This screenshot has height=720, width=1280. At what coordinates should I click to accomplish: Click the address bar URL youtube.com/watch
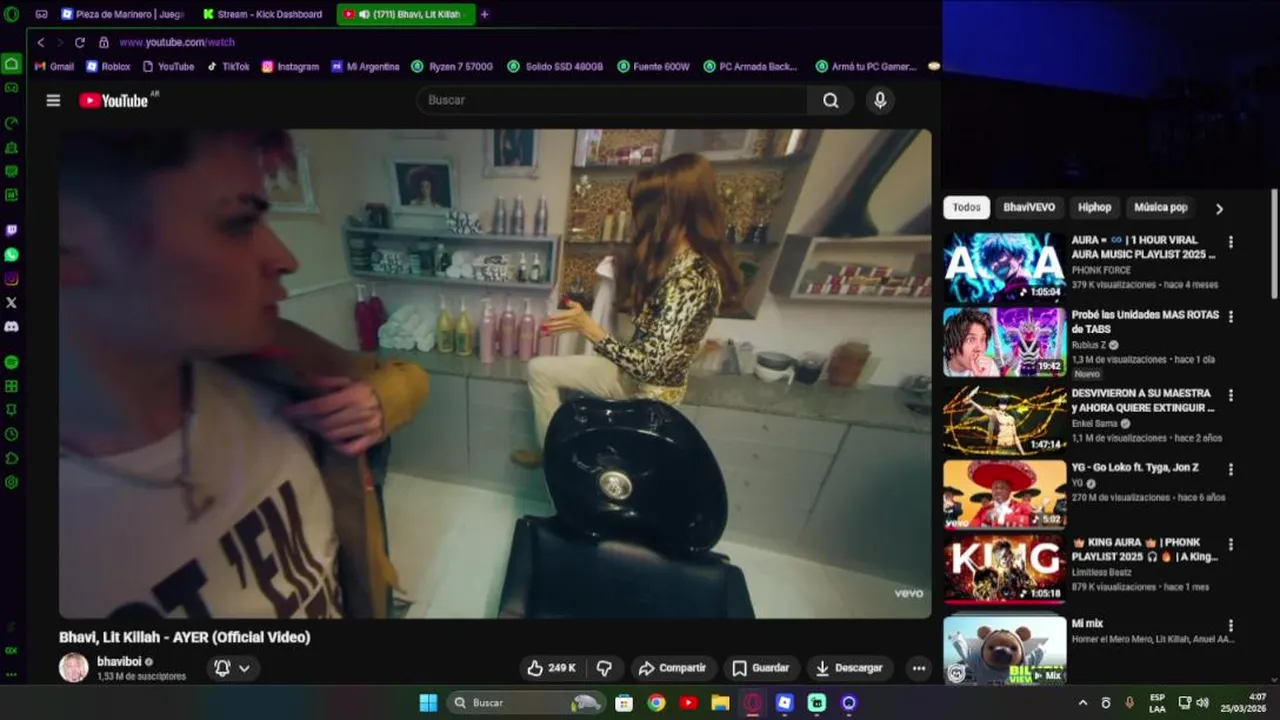[x=177, y=42]
